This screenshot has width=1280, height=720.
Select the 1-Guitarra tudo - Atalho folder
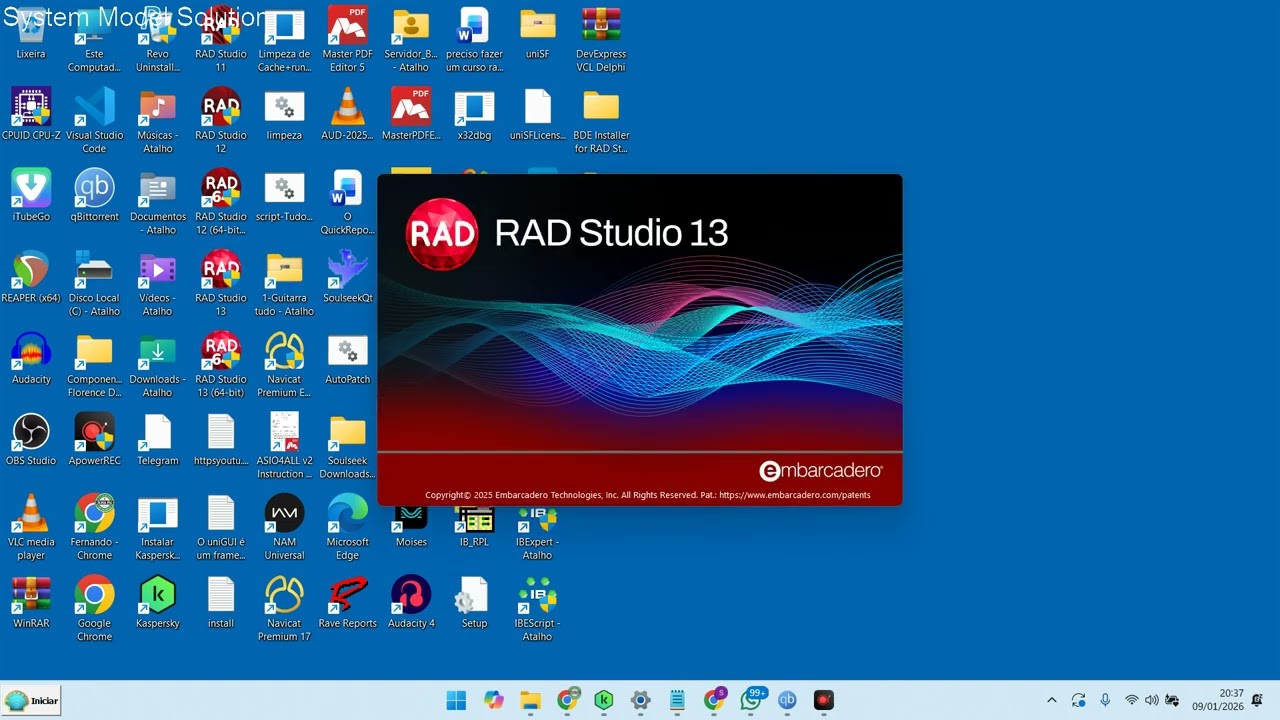[x=284, y=283]
